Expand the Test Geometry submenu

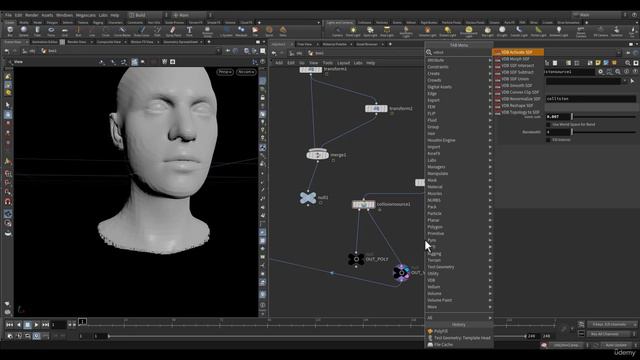(x=459, y=267)
